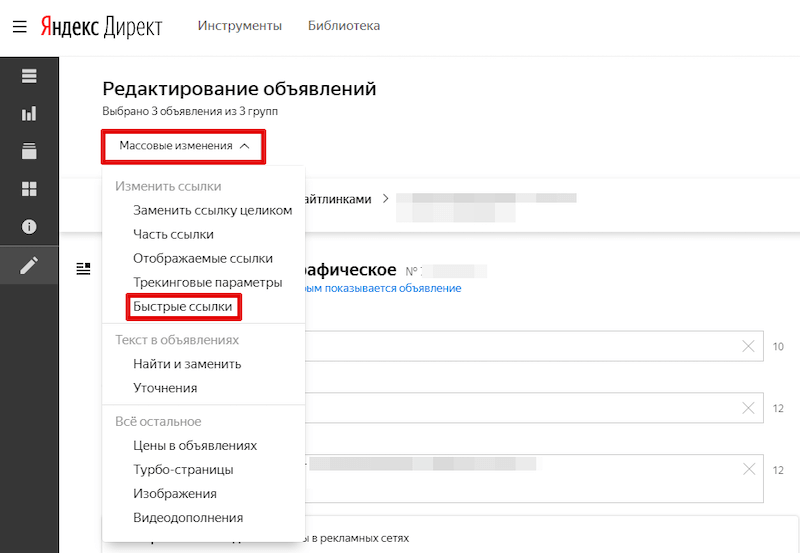Open the statistics bar chart icon
The height and width of the screenshot is (553, 800).
29,114
